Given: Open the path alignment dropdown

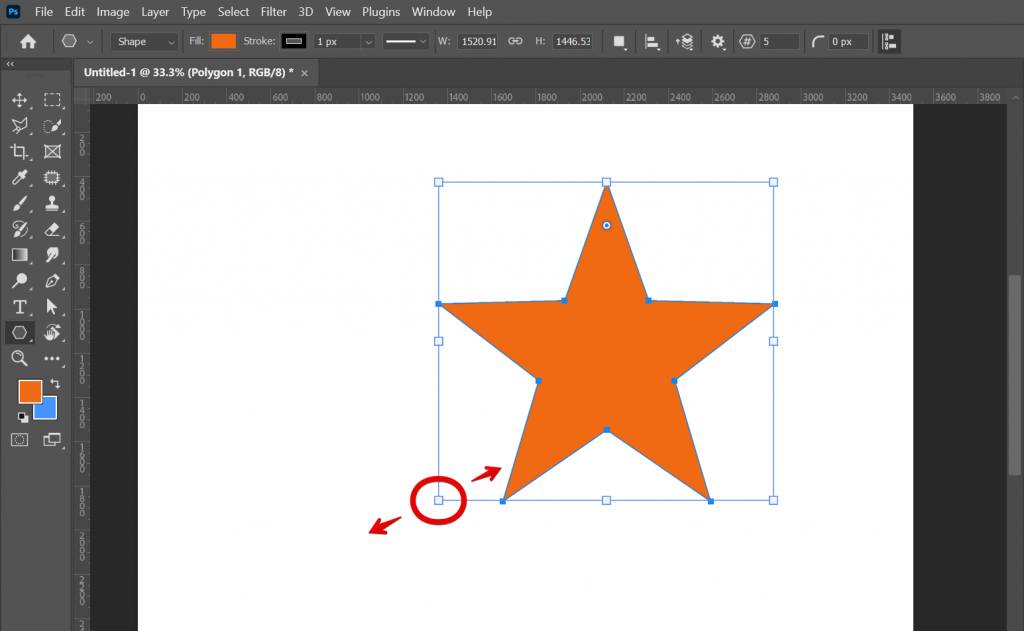Looking at the screenshot, I should pyautogui.click(x=650, y=41).
